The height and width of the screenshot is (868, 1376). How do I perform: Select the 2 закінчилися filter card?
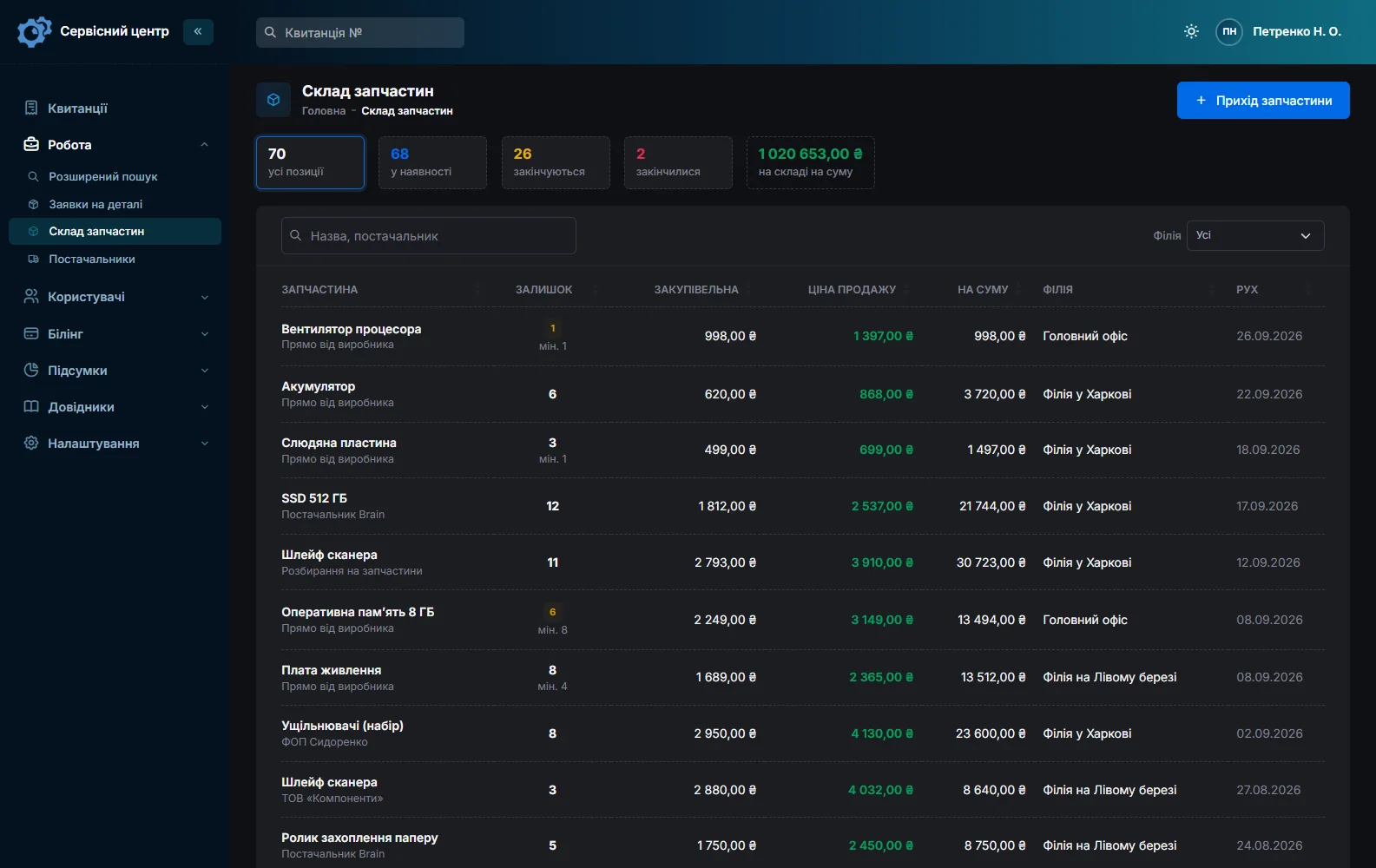point(678,162)
